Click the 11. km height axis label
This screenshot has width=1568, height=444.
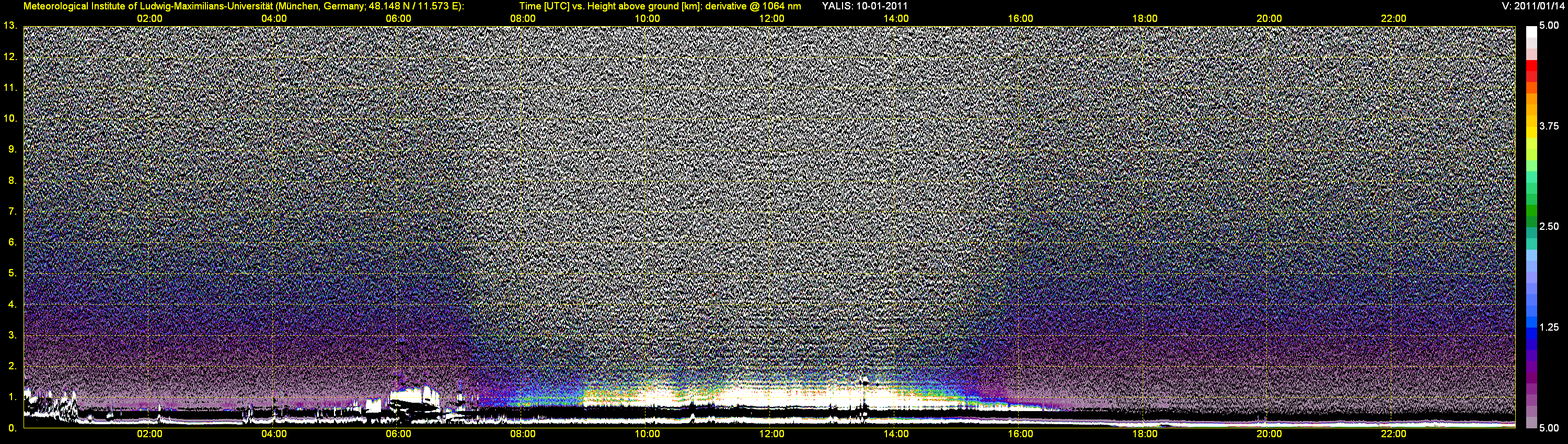tap(10, 88)
